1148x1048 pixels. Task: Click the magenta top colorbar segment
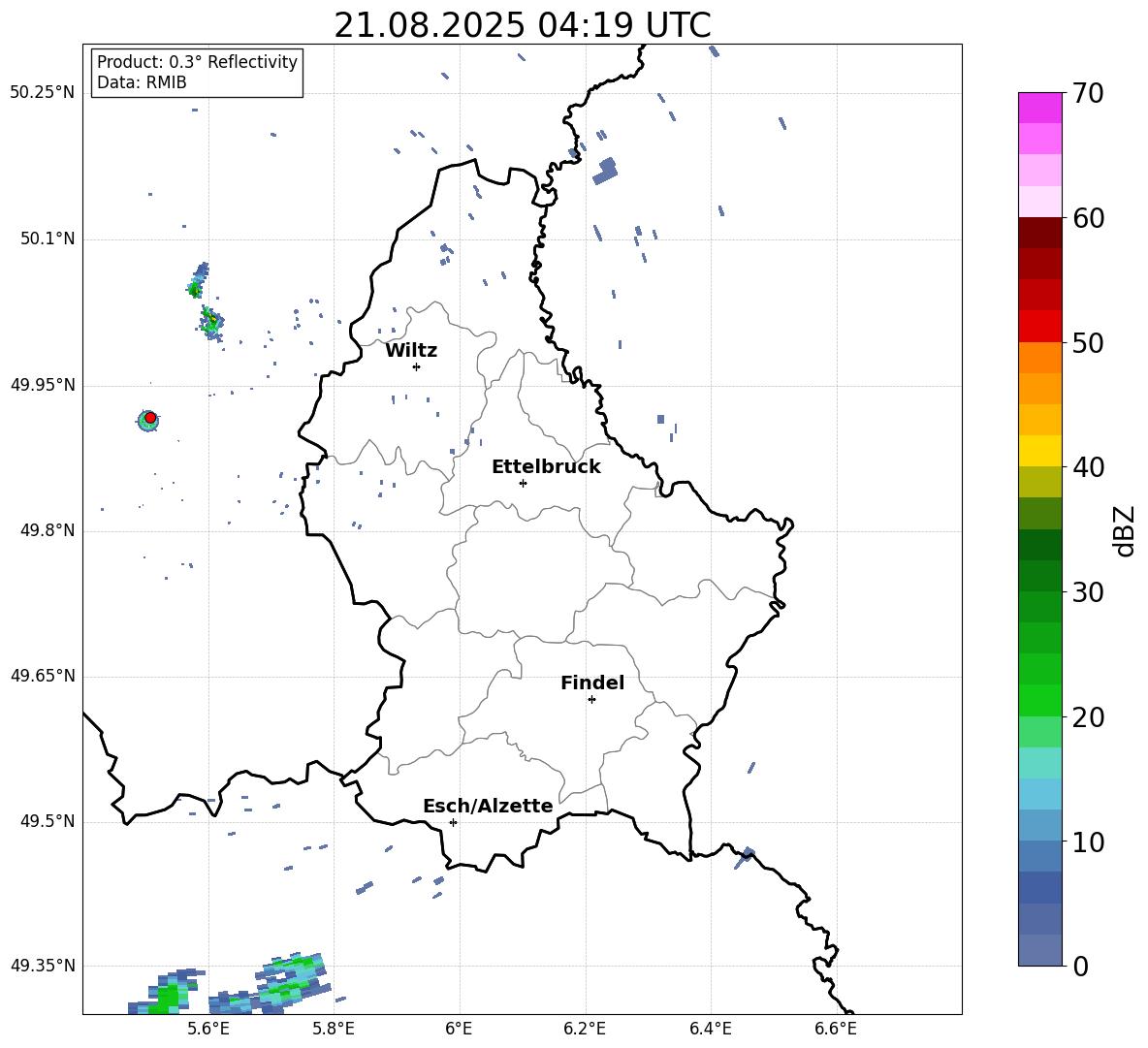[1039, 108]
